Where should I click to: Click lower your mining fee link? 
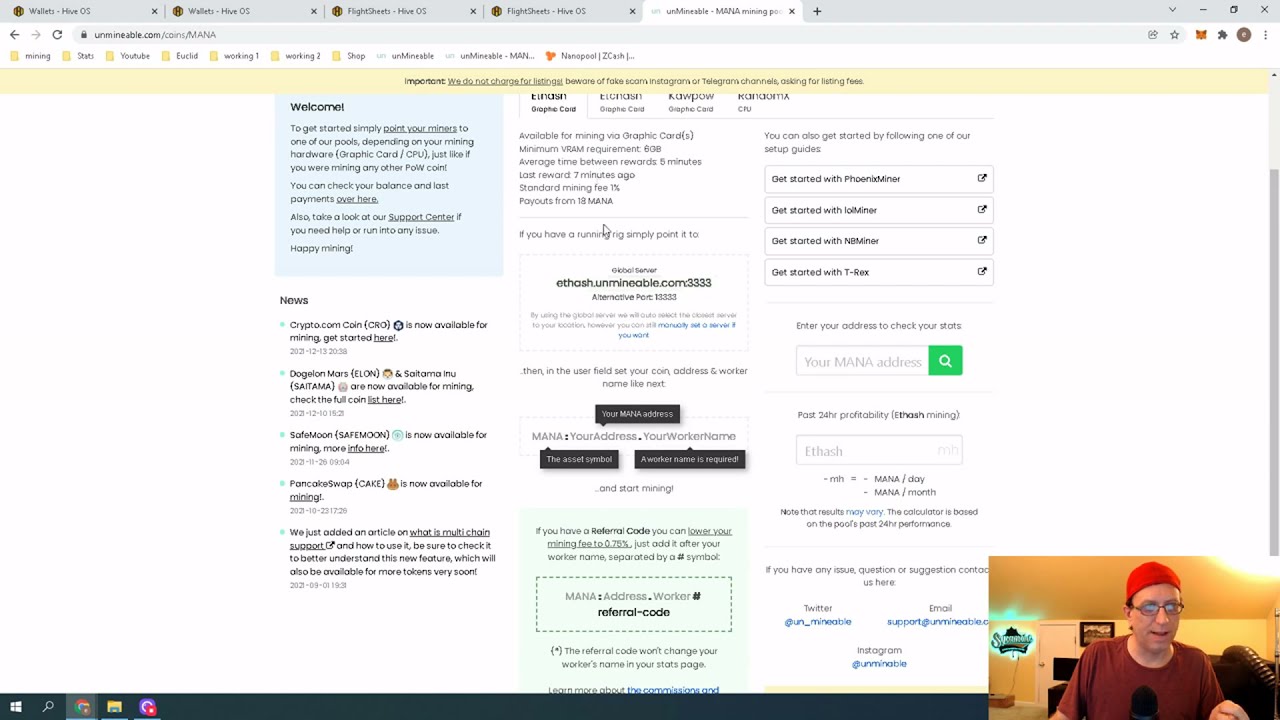(639, 537)
